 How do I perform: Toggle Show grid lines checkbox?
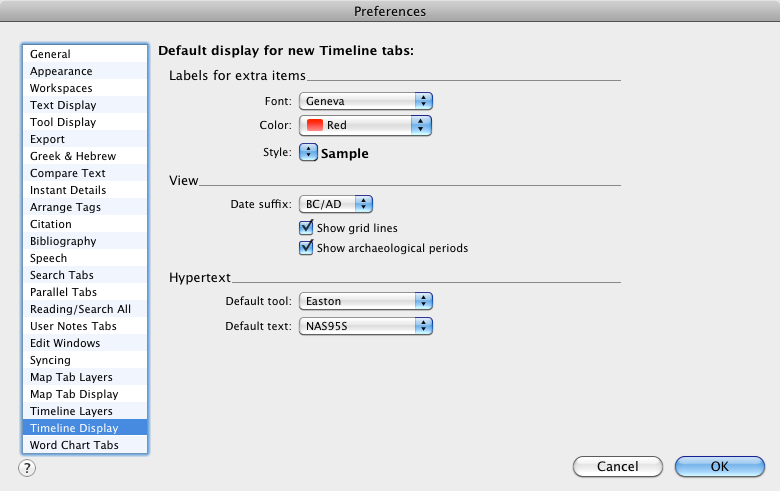point(306,228)
